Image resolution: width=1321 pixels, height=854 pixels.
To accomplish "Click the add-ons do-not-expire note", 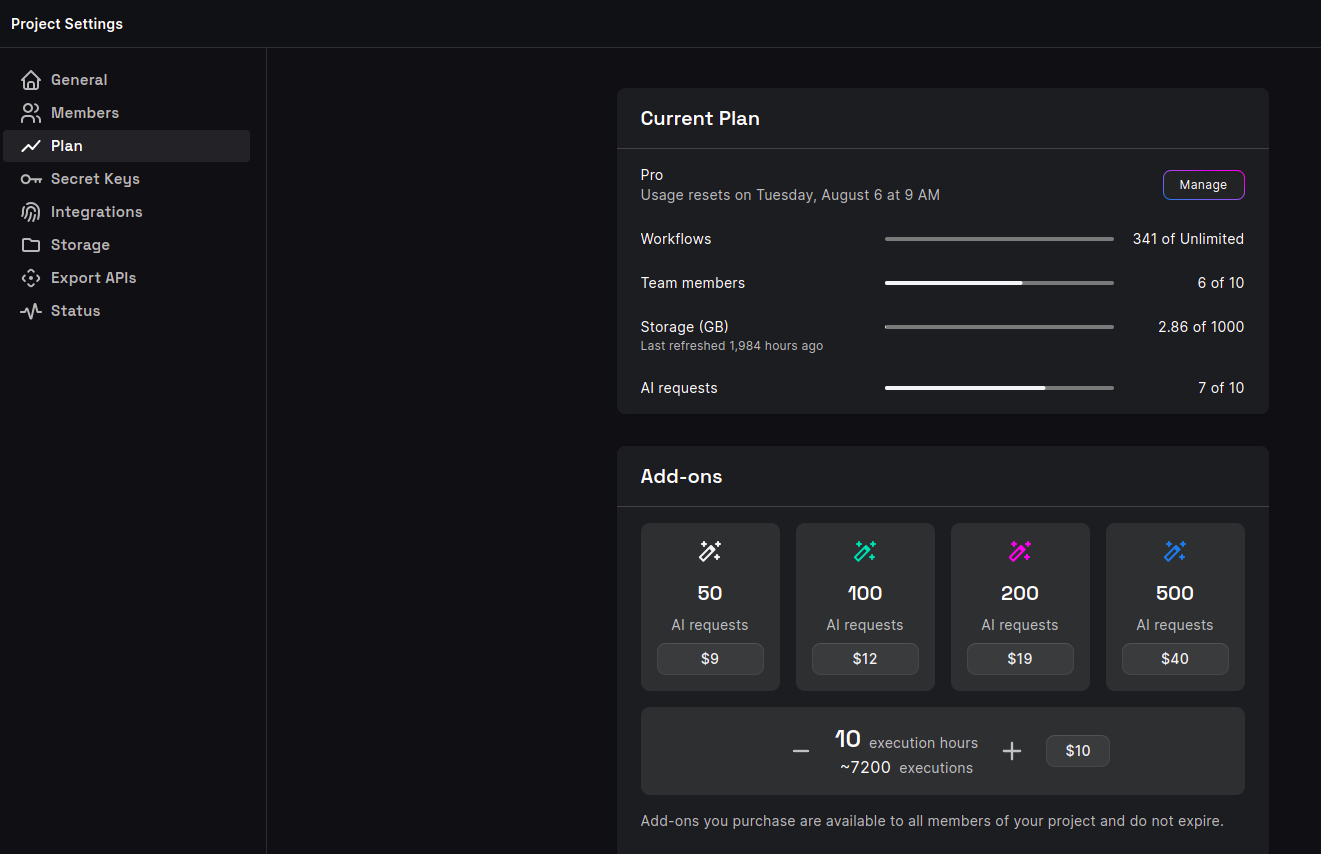I will 932,821.
